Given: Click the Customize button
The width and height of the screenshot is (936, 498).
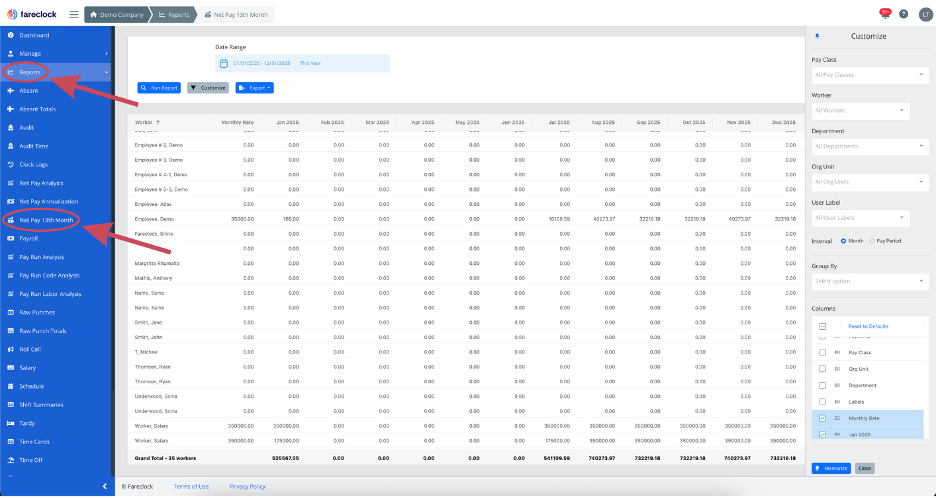Looking at the screenshot, I should [208, 88].
